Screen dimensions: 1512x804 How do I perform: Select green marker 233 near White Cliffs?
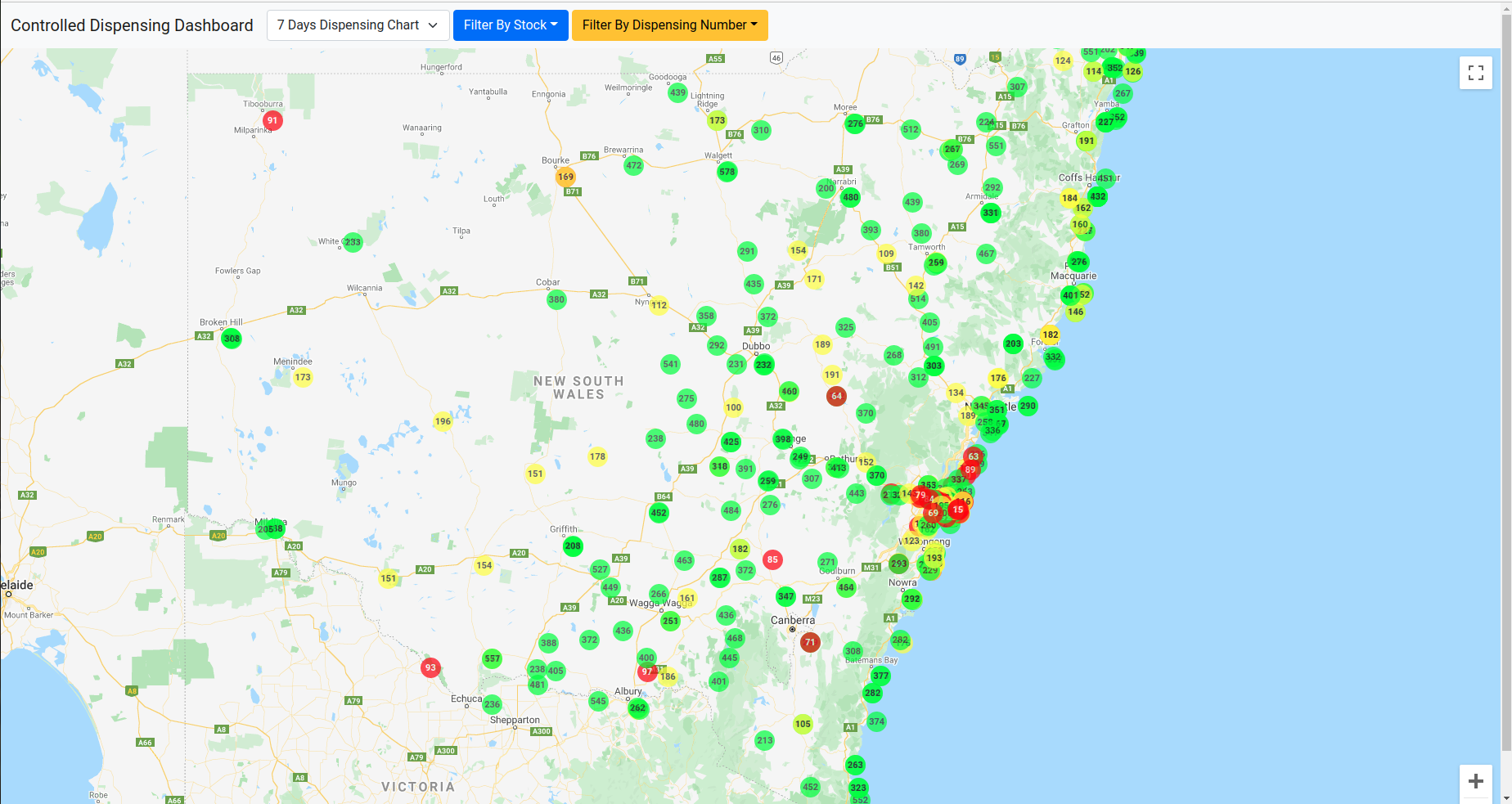(x=353, y=242)
